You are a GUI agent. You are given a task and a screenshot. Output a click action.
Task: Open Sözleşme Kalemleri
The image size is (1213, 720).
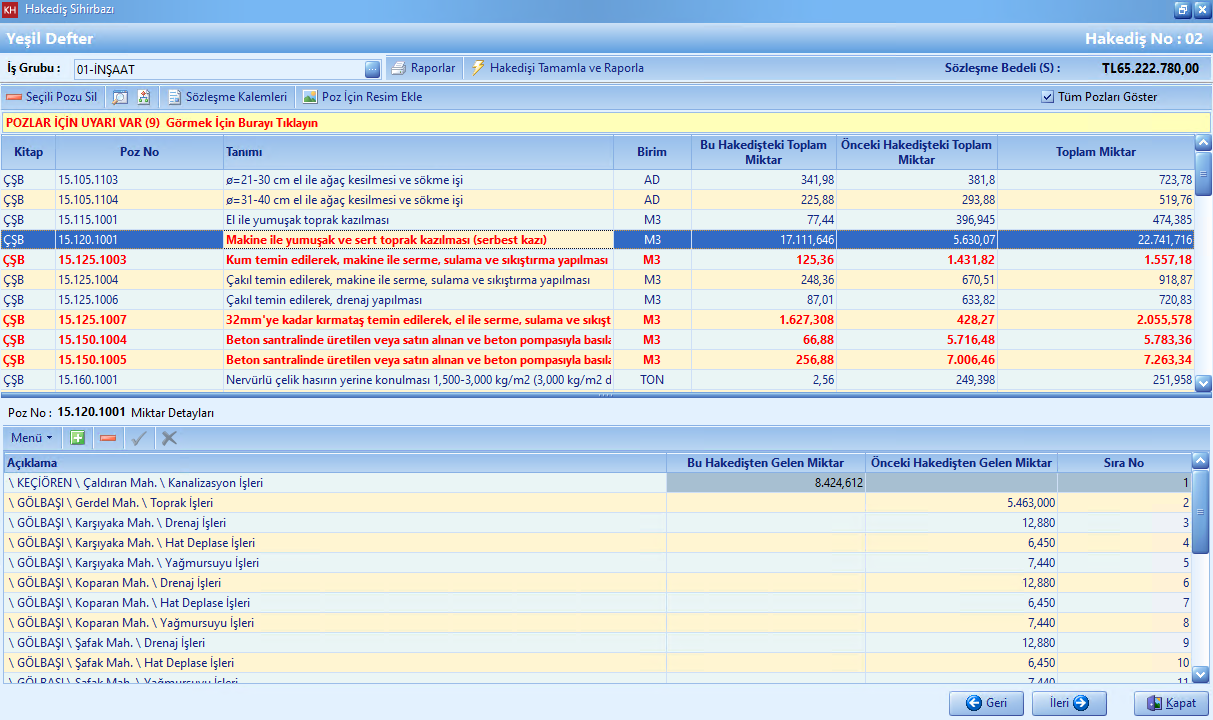click(228, 97)
